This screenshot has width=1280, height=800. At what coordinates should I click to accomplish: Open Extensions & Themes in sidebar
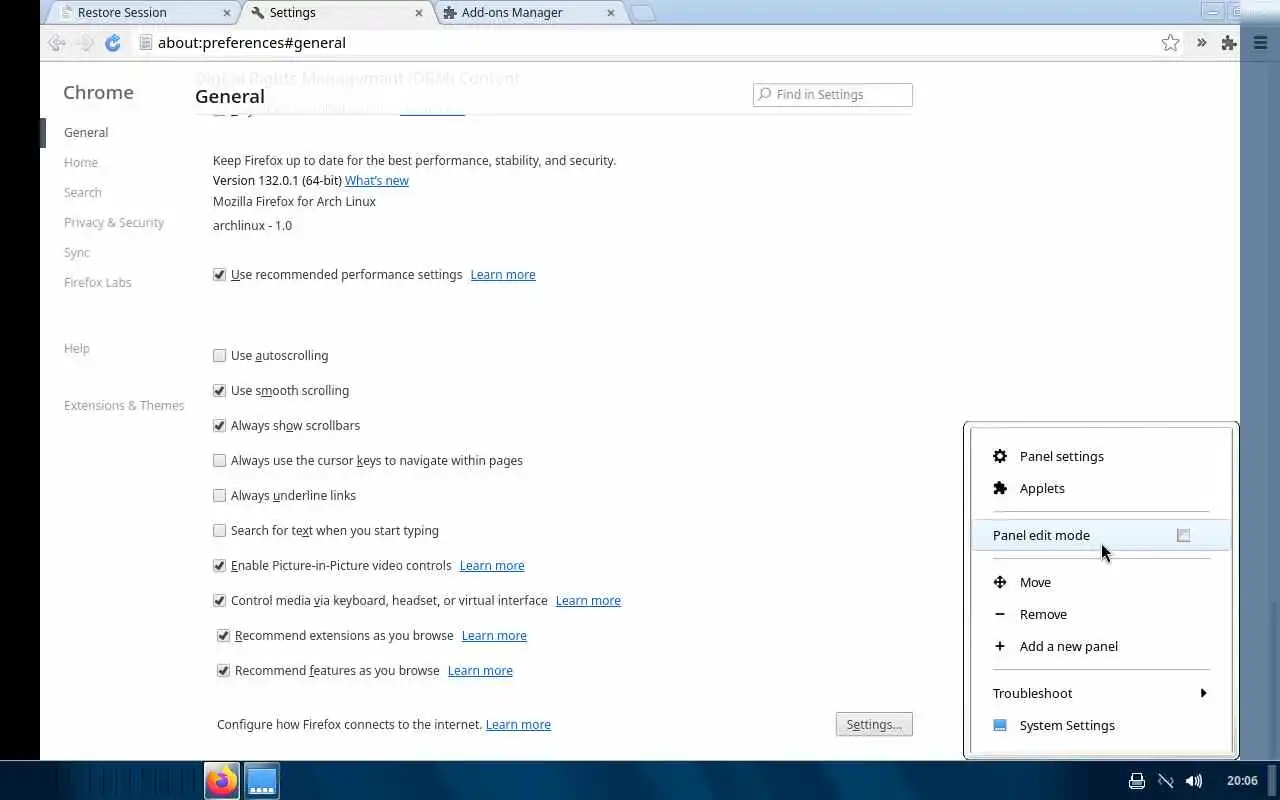124,405
